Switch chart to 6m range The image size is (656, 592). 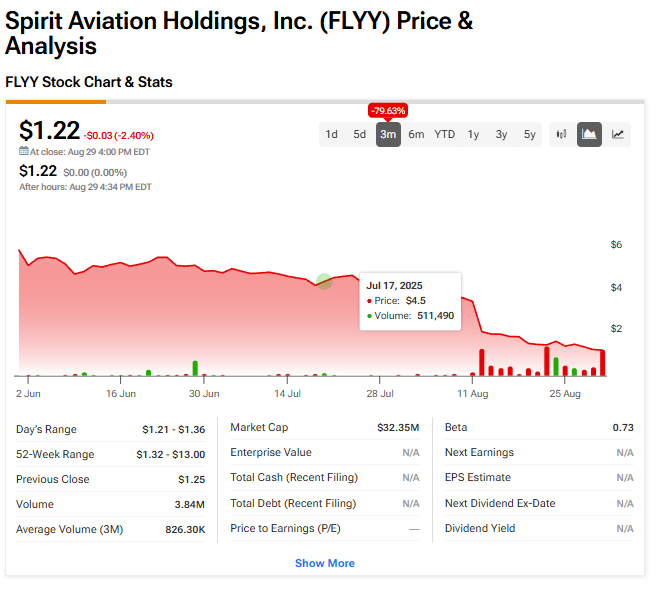click(416, 134)
